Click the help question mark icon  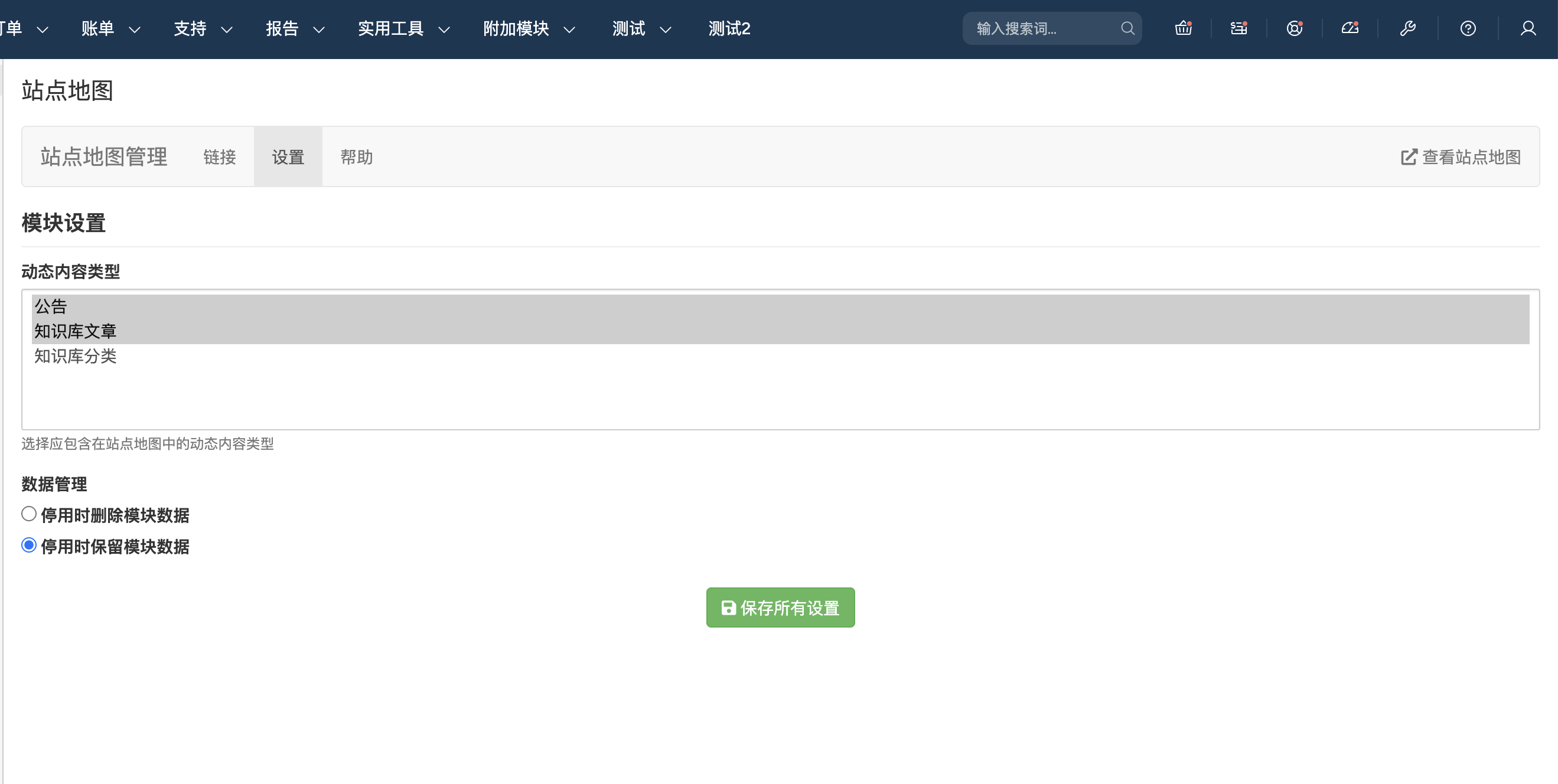(x=1468, y=28)
